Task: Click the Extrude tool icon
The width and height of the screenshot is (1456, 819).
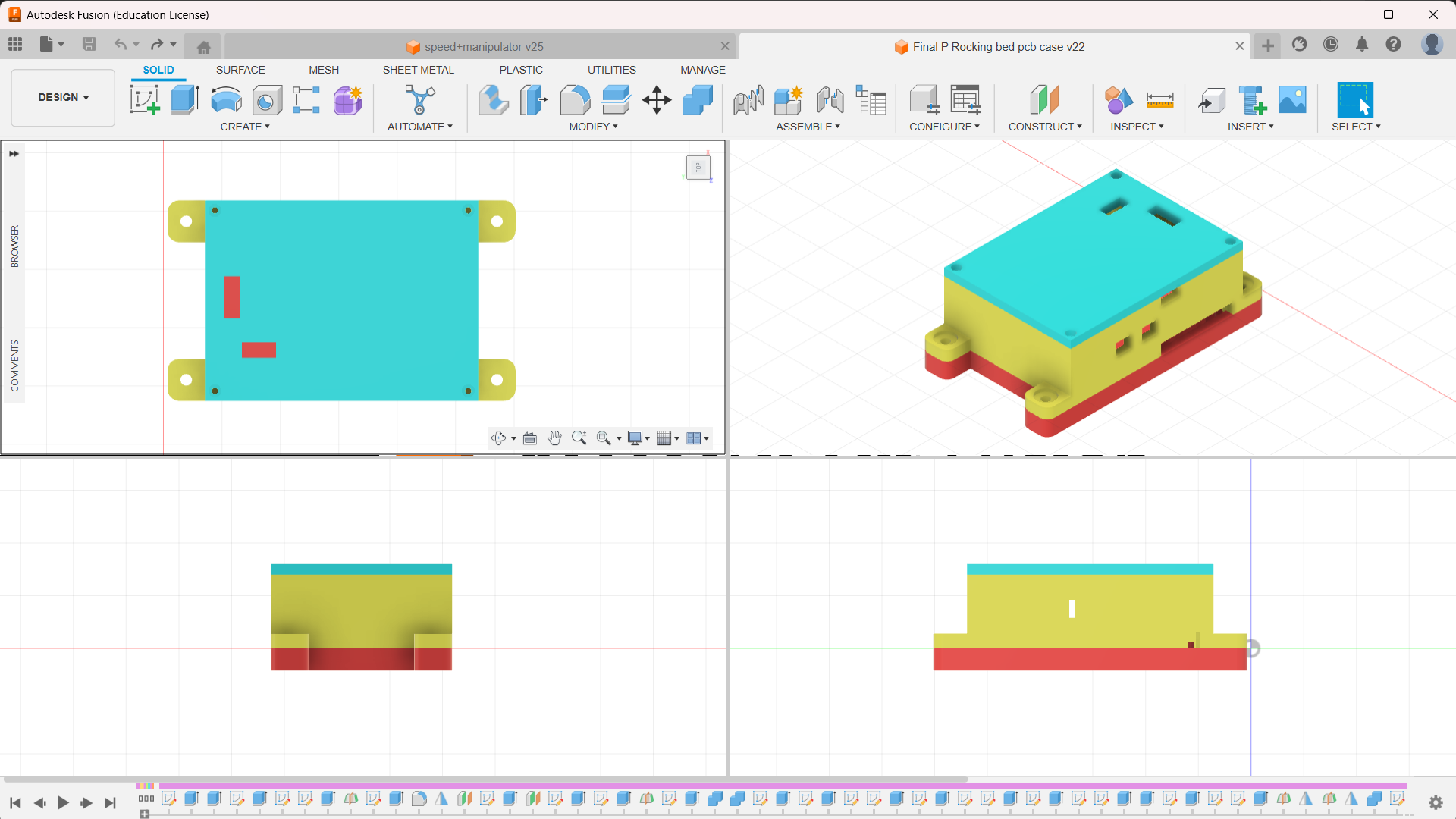Action: 185,100
